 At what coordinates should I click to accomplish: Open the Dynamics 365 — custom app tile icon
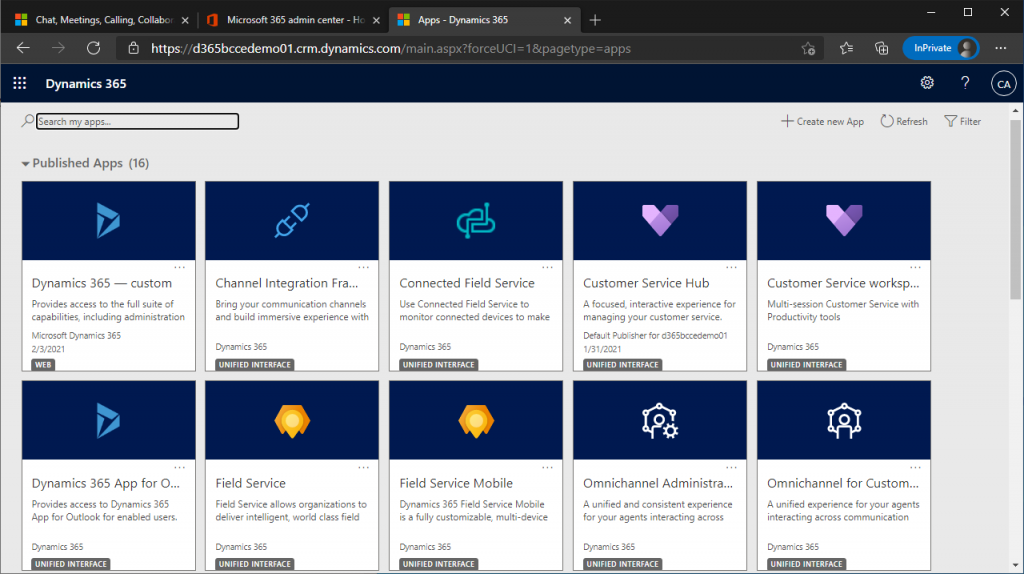click(108, 220)
